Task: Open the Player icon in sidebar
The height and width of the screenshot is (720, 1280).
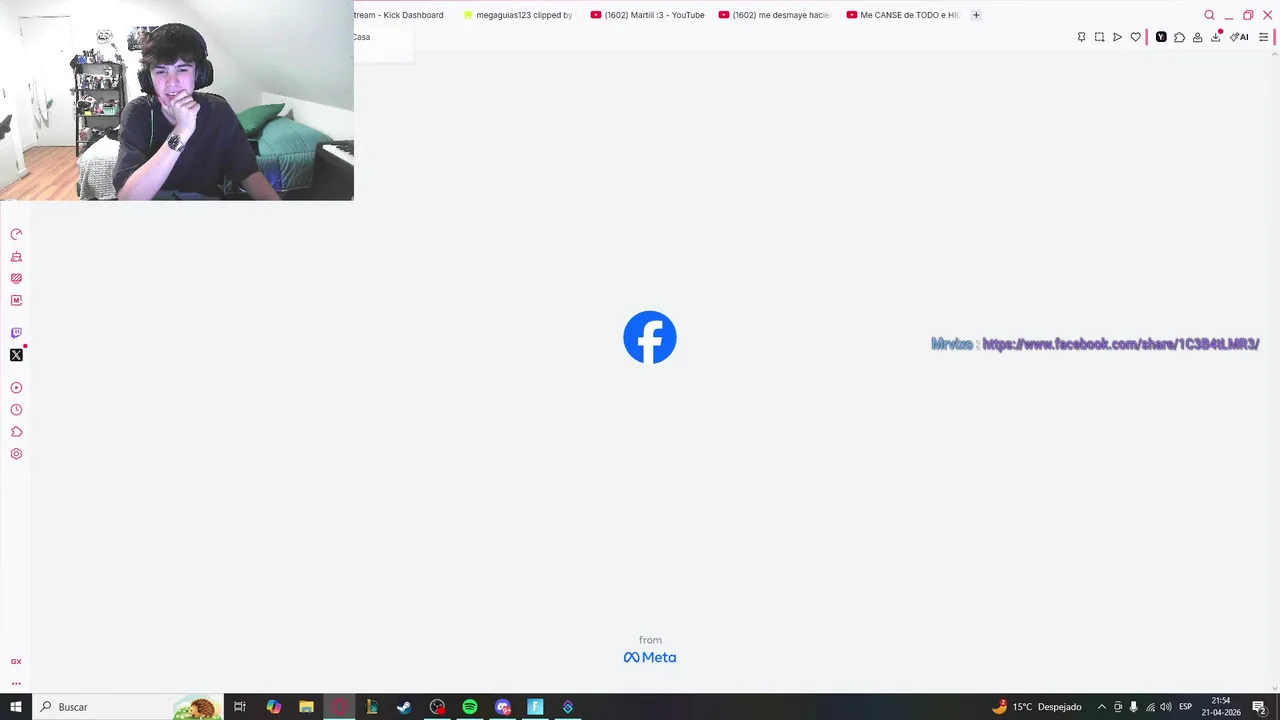Action: point(16,388)
